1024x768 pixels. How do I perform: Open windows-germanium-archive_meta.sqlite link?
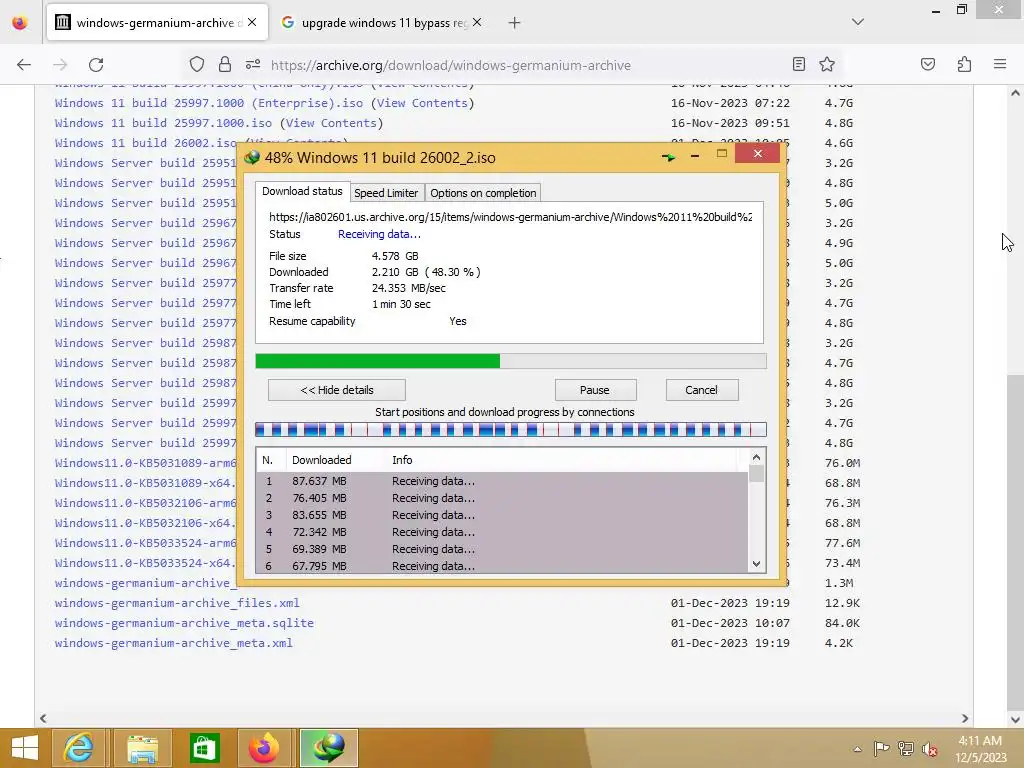coord(184,623)
